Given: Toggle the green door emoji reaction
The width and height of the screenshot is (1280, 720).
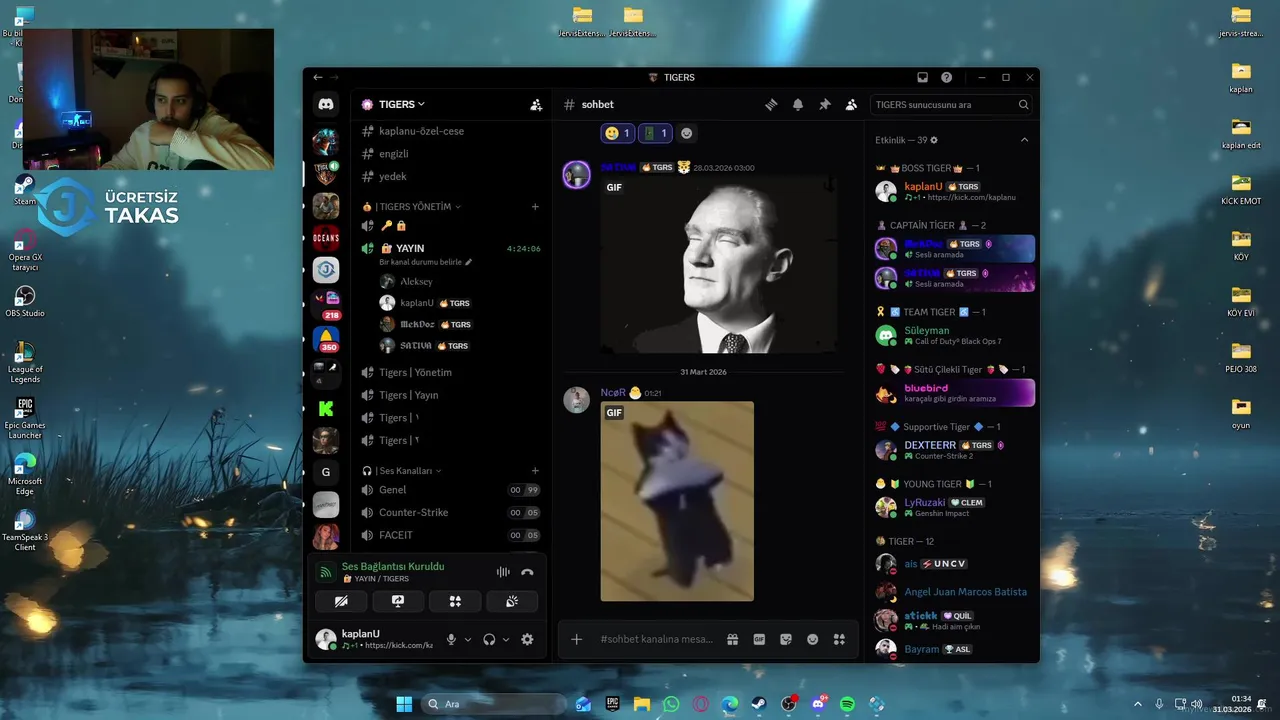Looking at the screenshot, I should pos(655,133).
